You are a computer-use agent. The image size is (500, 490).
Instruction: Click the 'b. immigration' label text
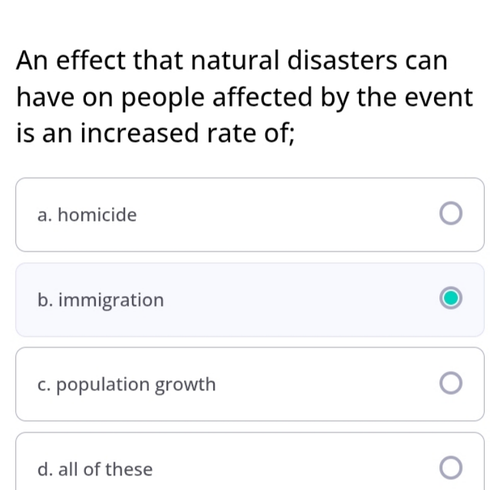click(x=101, y=300)
